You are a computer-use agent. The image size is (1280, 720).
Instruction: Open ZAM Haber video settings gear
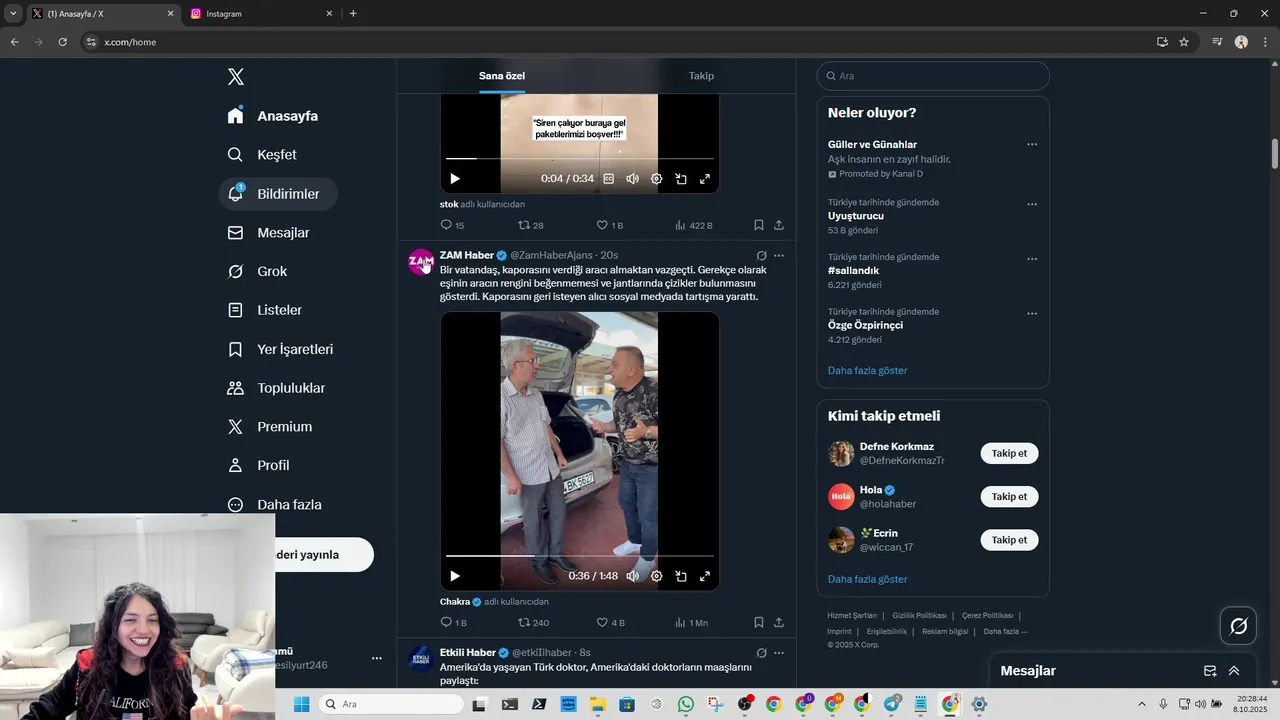tap(657, 576)
